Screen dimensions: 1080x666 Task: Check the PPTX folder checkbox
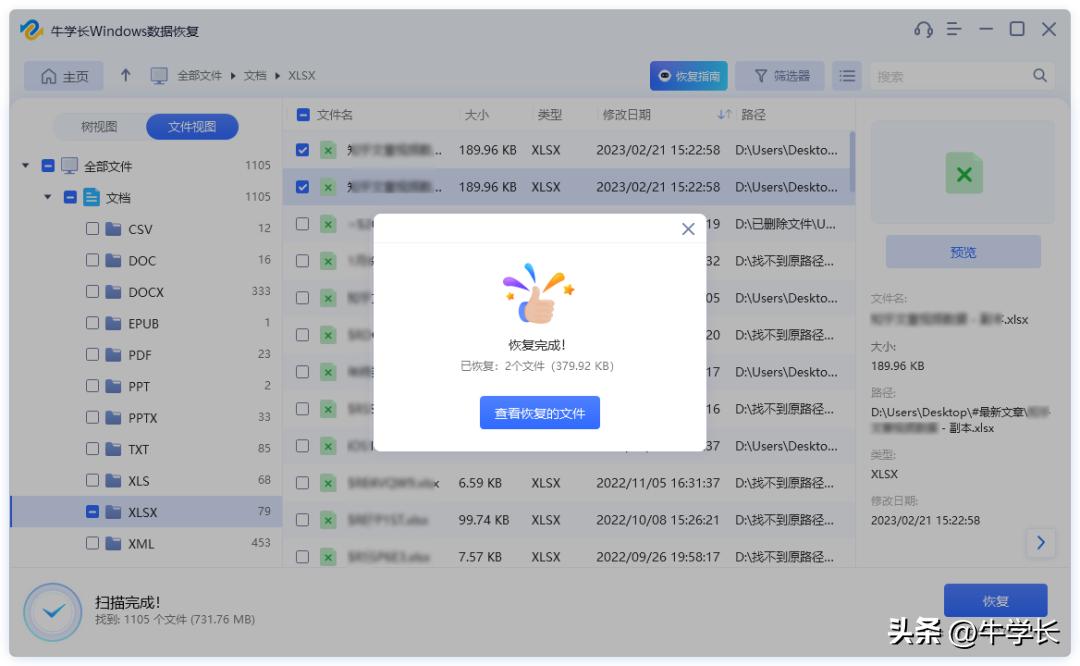click(x=92, y=417)
